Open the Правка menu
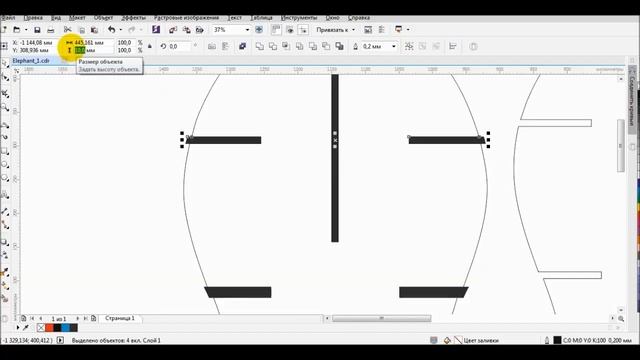The image size is (640, 360). click(x=33, y=18)
